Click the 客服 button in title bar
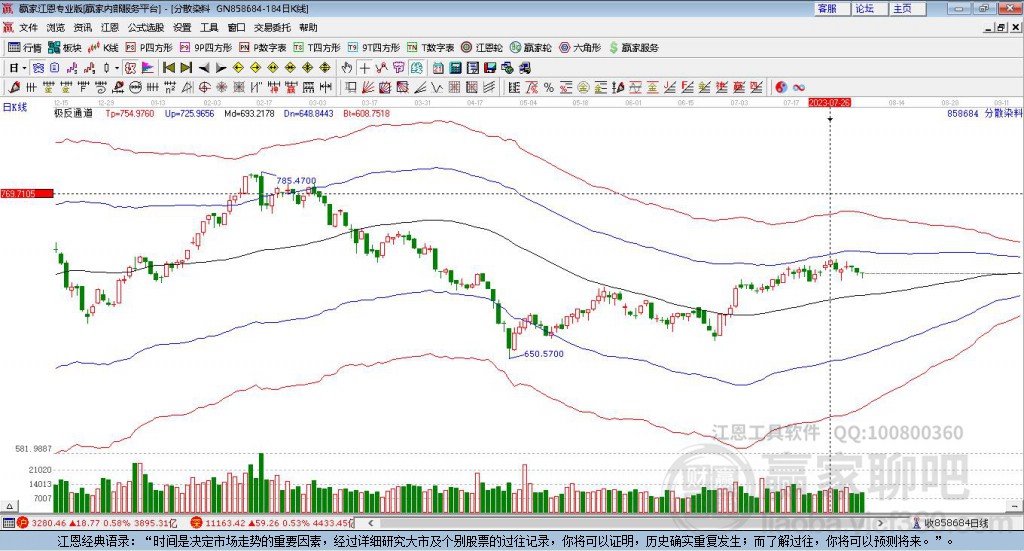Viewport: 1024px width, 551px height. click(831, 8)
